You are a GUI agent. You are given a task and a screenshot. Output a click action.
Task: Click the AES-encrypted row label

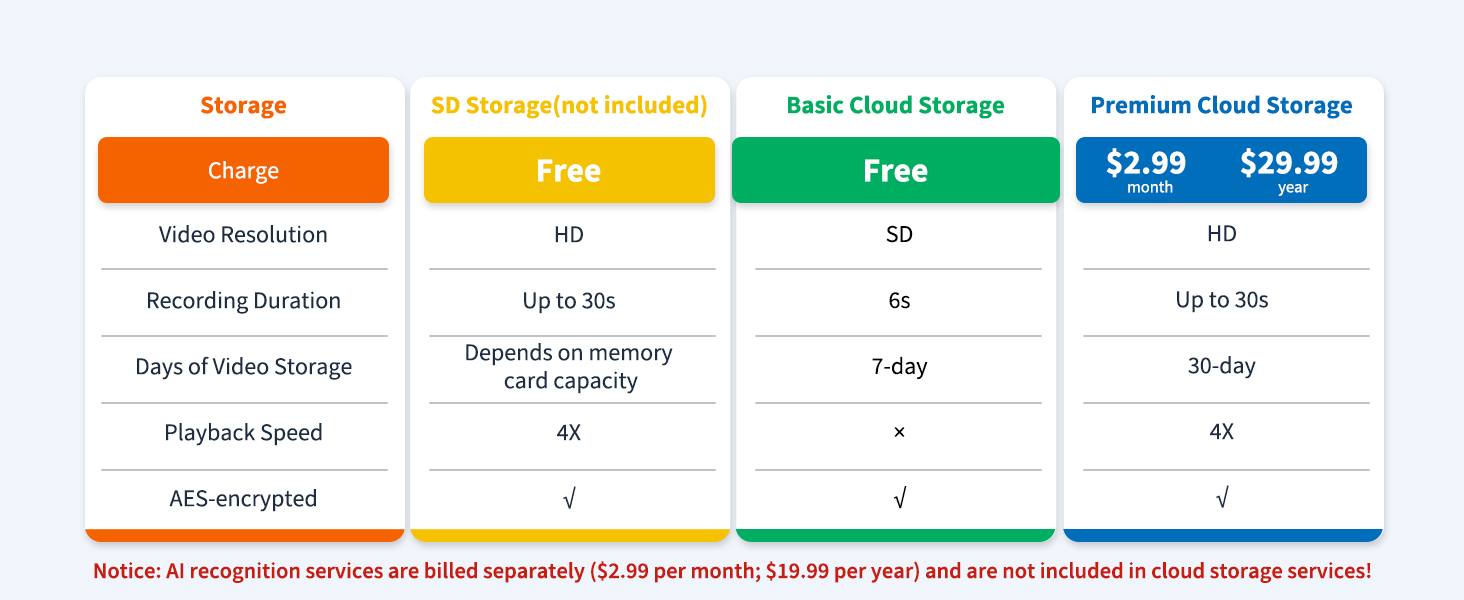[243, 498]
